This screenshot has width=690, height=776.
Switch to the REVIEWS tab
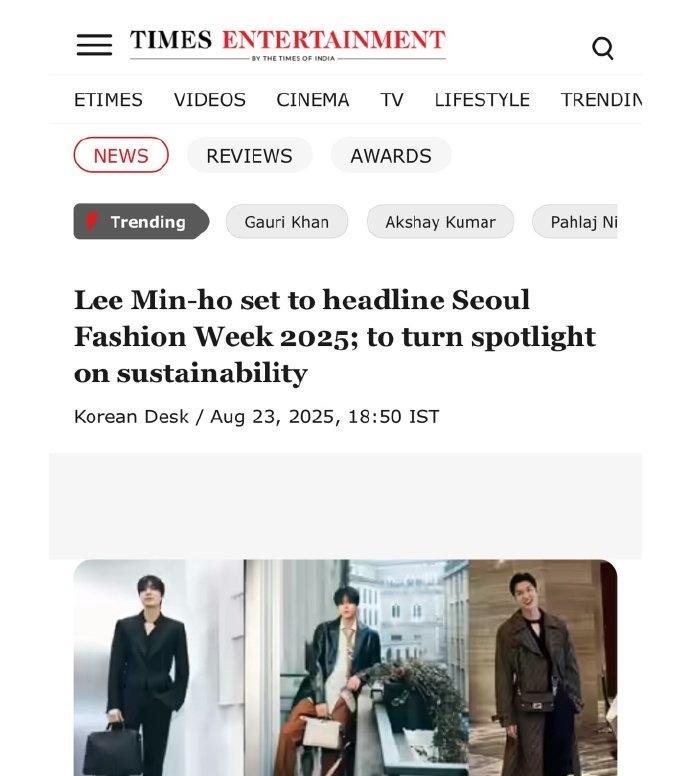pos(249,155)
